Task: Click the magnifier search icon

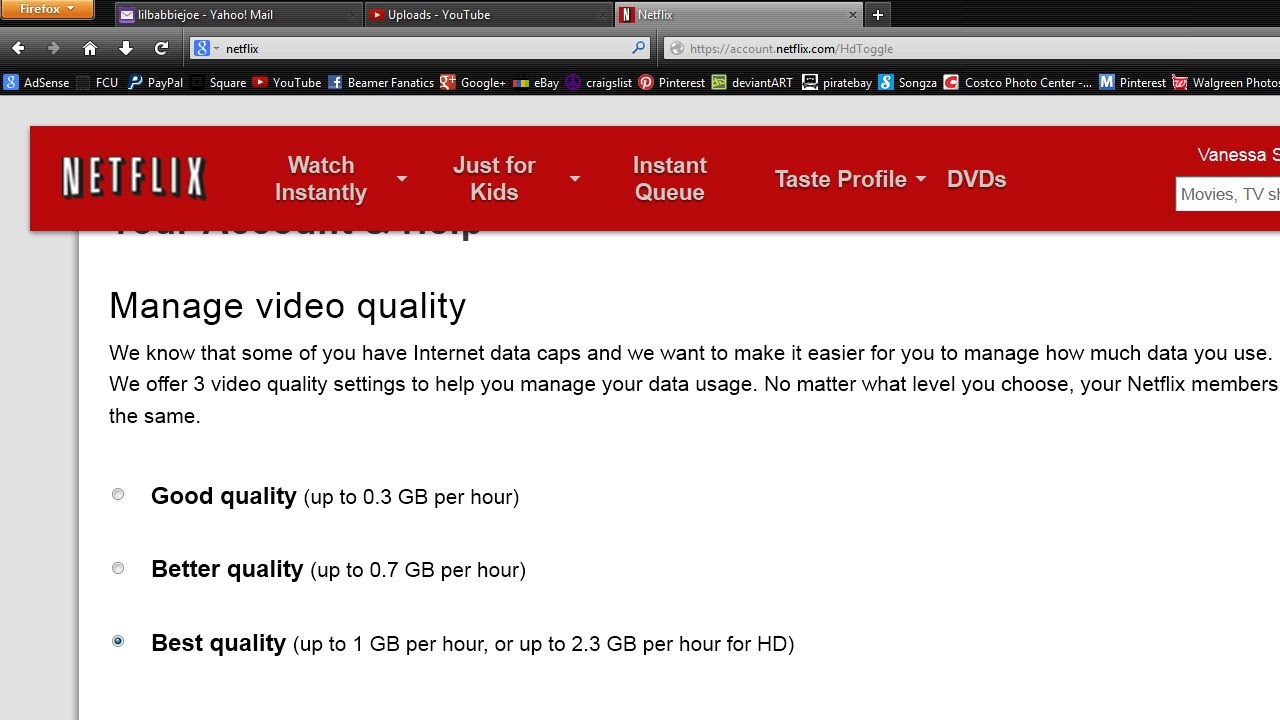Action: pyautogui.click(x=639, y=48)
